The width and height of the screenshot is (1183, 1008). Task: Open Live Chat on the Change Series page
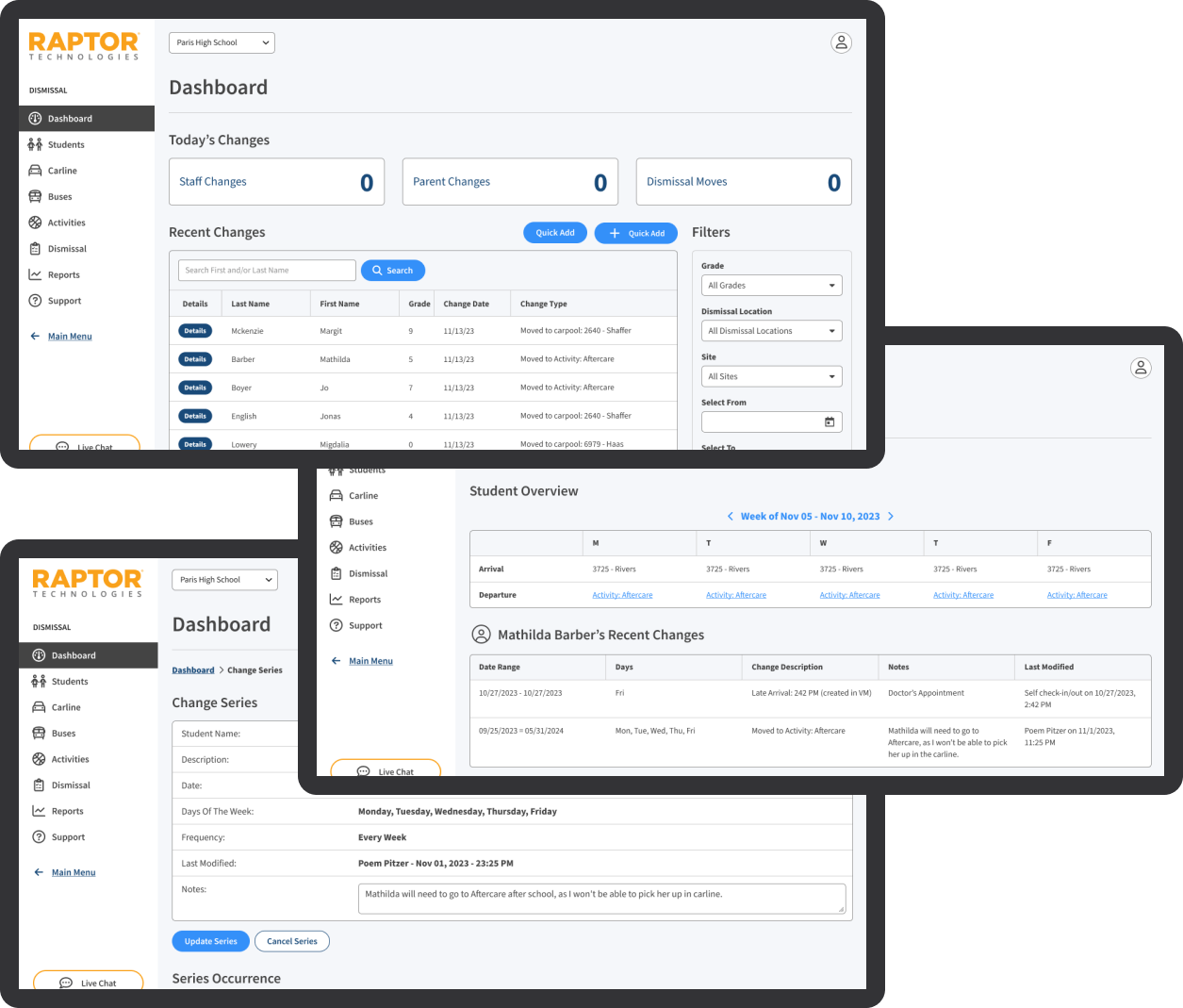pyautogui.click(x=89, y=983)
